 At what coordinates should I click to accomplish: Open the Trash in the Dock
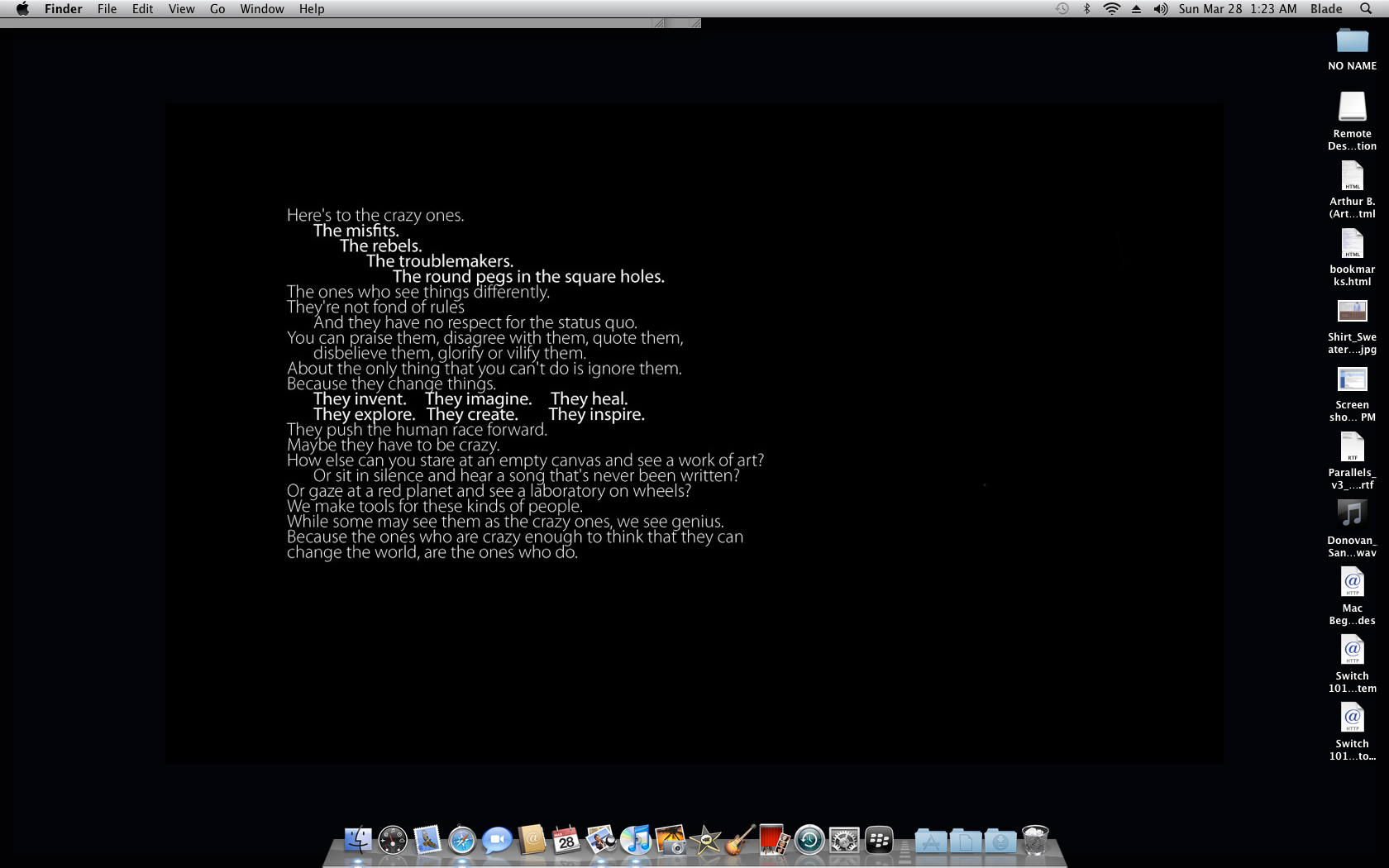tap(1035, 840)
